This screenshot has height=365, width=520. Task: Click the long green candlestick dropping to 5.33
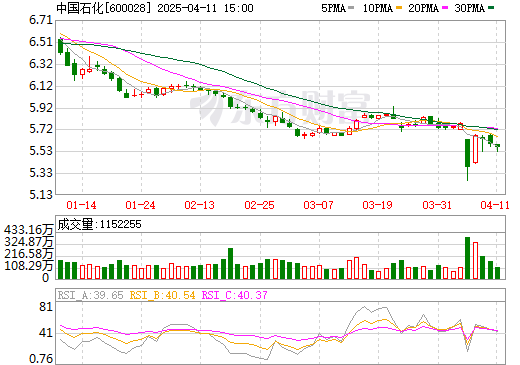[467, 160]
